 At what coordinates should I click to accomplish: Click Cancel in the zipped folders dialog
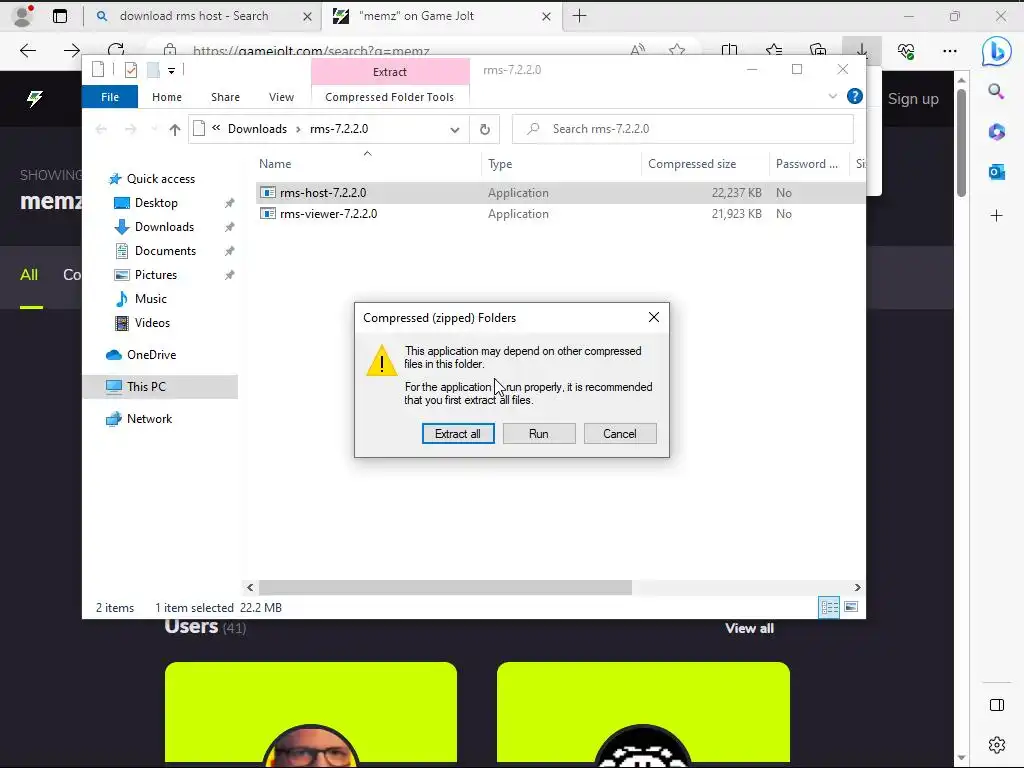click(620, 434)
